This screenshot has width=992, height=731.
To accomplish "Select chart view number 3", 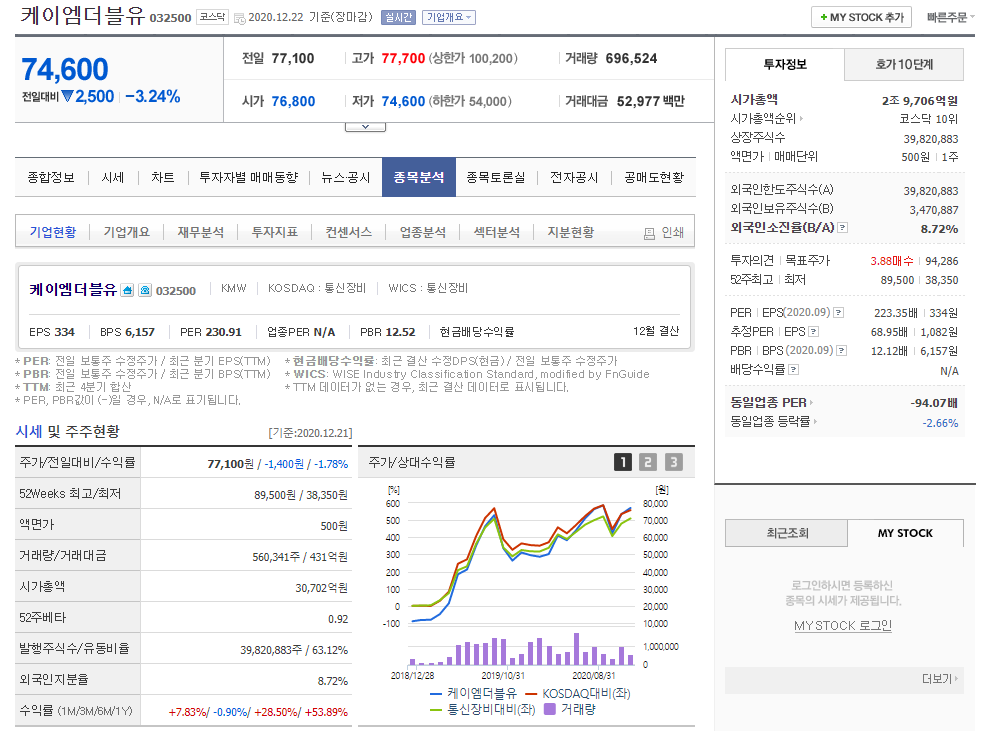I will [674, 462].
